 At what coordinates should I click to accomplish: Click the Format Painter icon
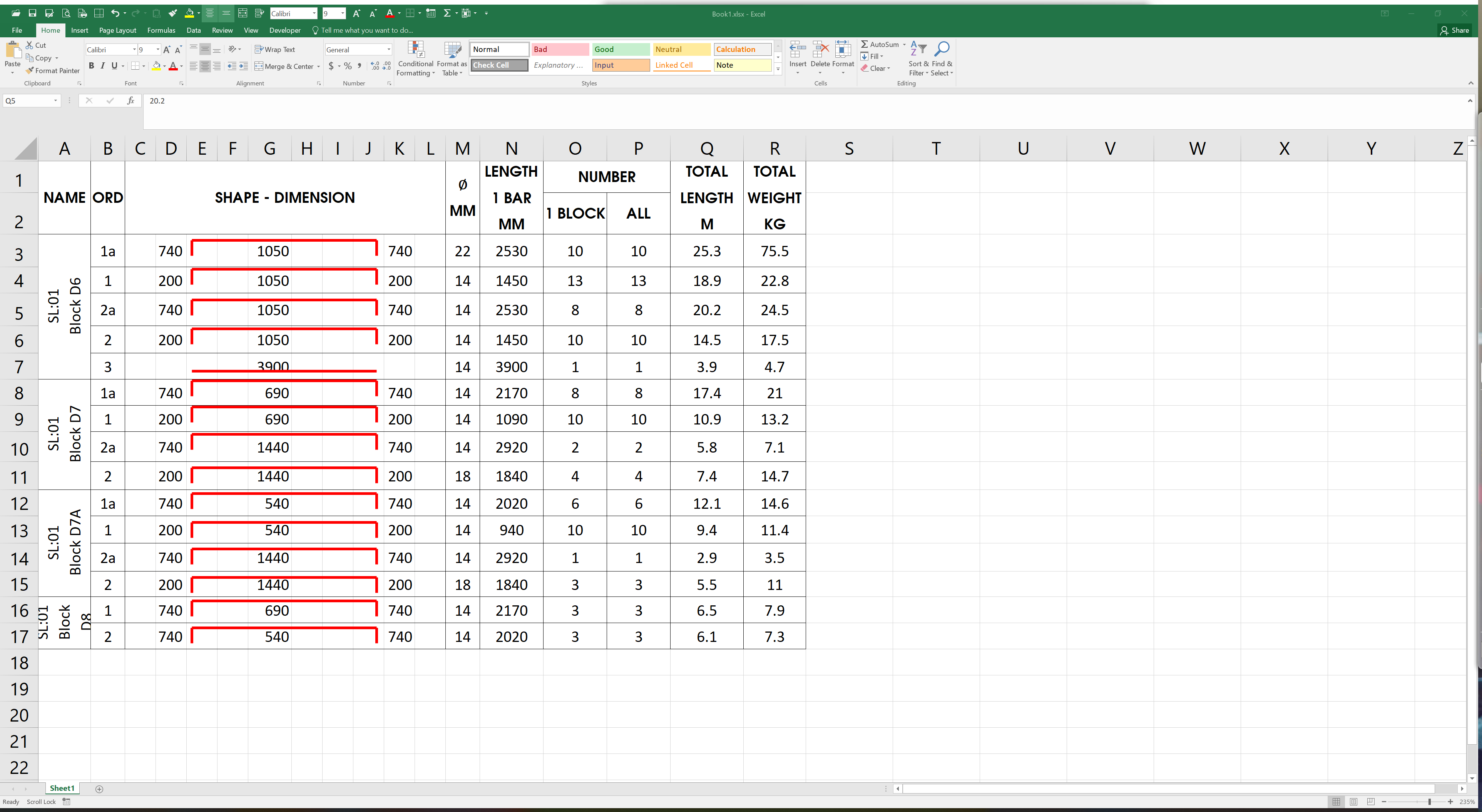pyautogui.click(x=30, y=71)
